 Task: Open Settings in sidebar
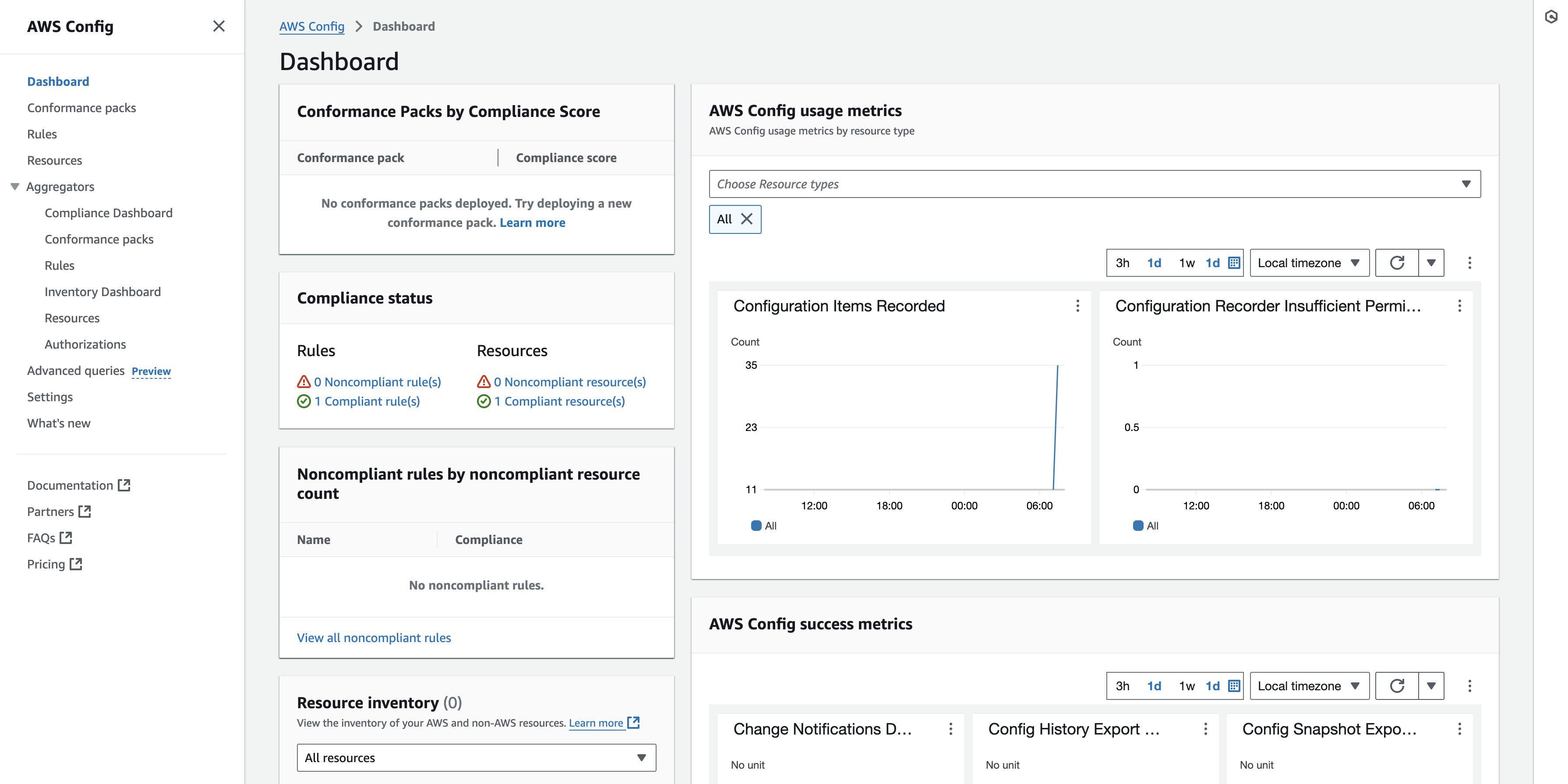[x=50, y=397]
